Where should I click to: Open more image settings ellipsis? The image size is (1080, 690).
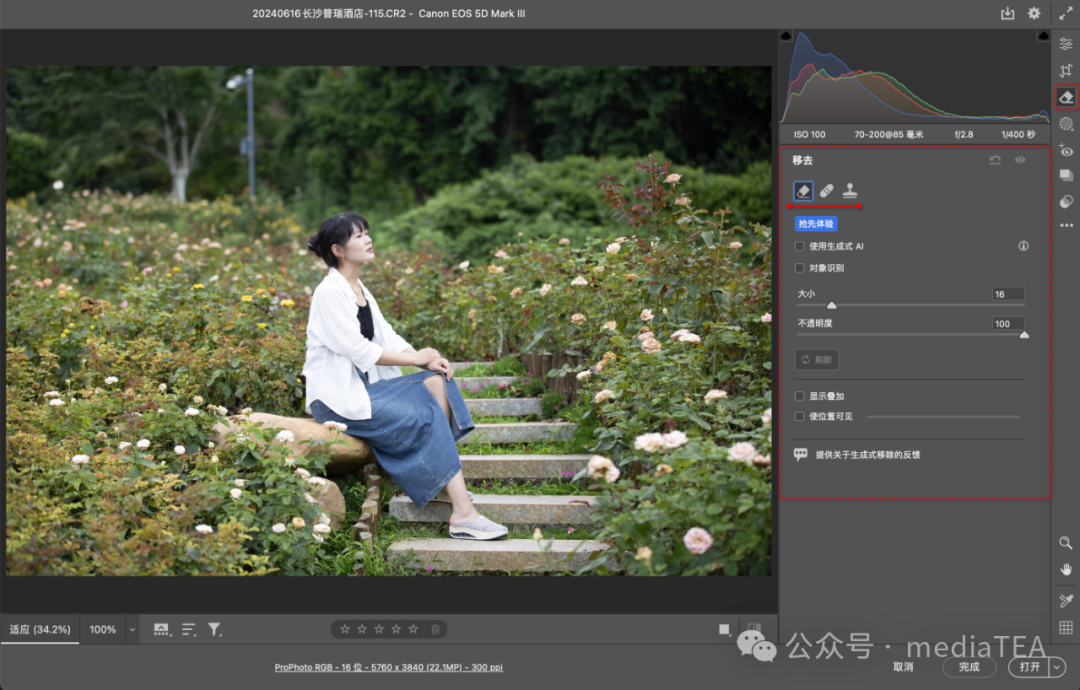click(x=1066, y=225)
